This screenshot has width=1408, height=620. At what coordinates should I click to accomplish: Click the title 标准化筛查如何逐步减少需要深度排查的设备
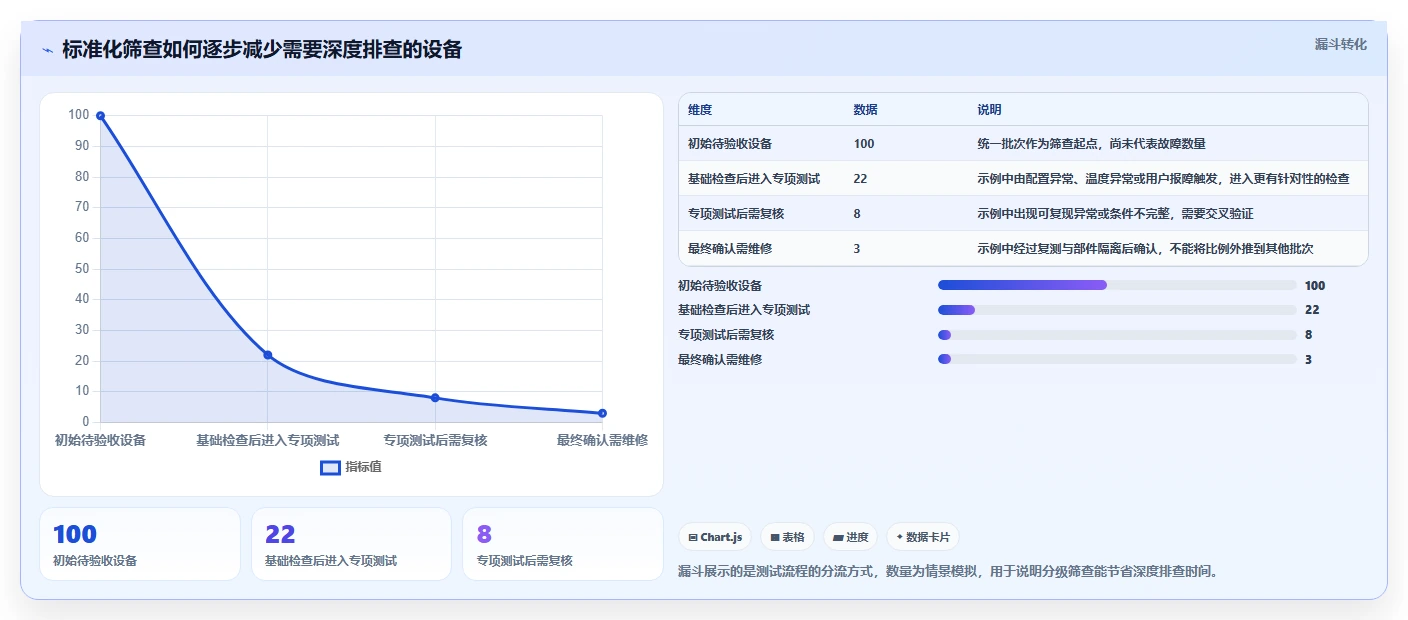(x=262, y=49)
